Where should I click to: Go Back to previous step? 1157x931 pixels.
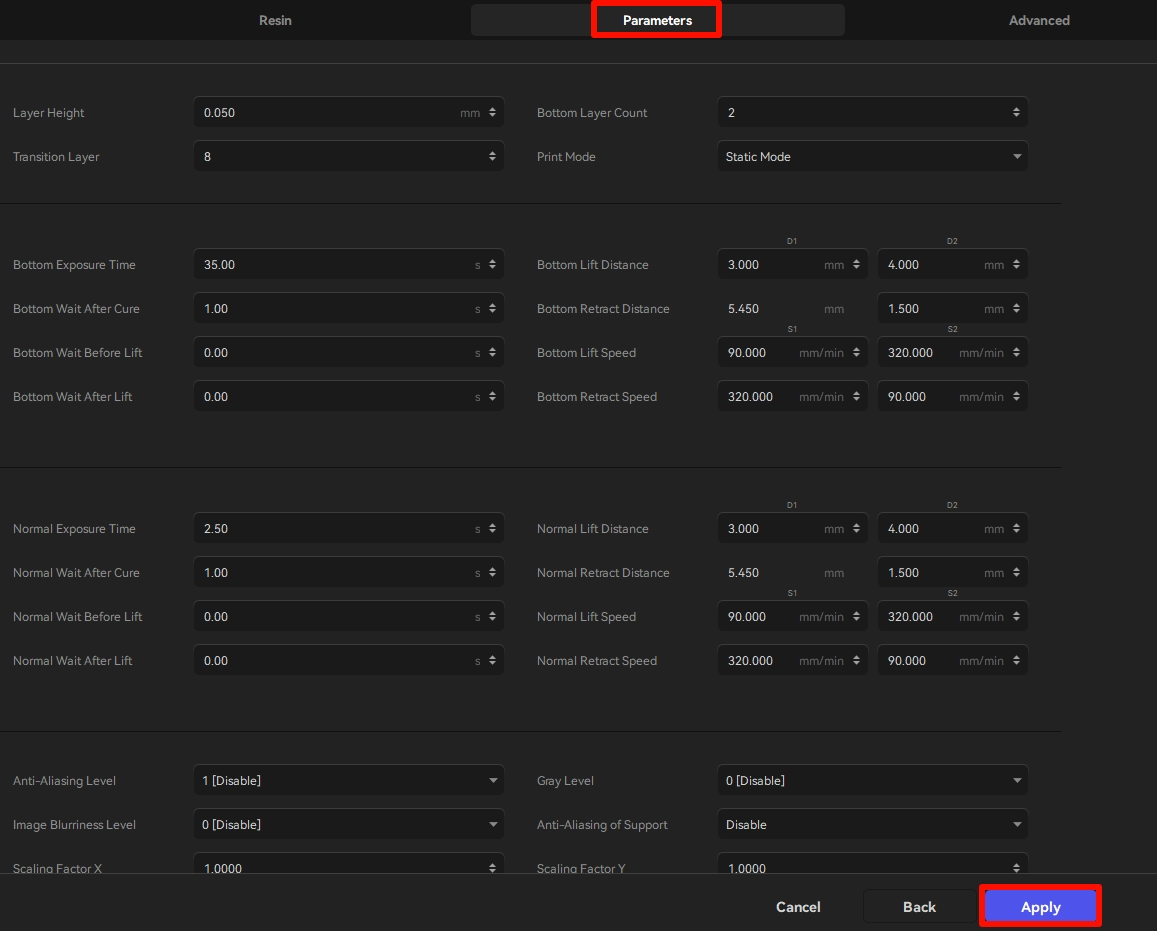[x=919, y=907]
